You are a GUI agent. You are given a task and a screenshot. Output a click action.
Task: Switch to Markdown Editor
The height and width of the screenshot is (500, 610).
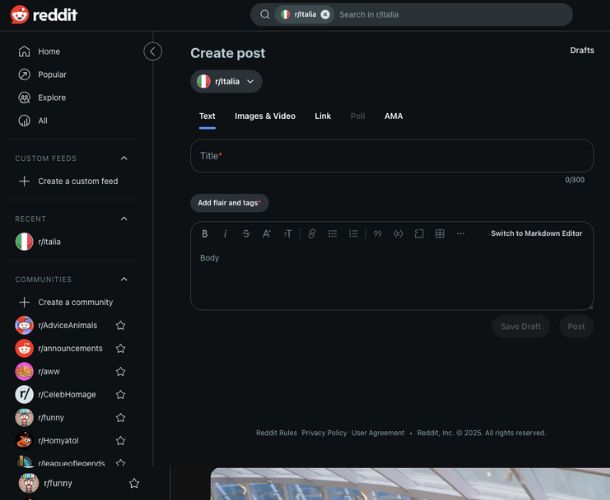(536, 234)
